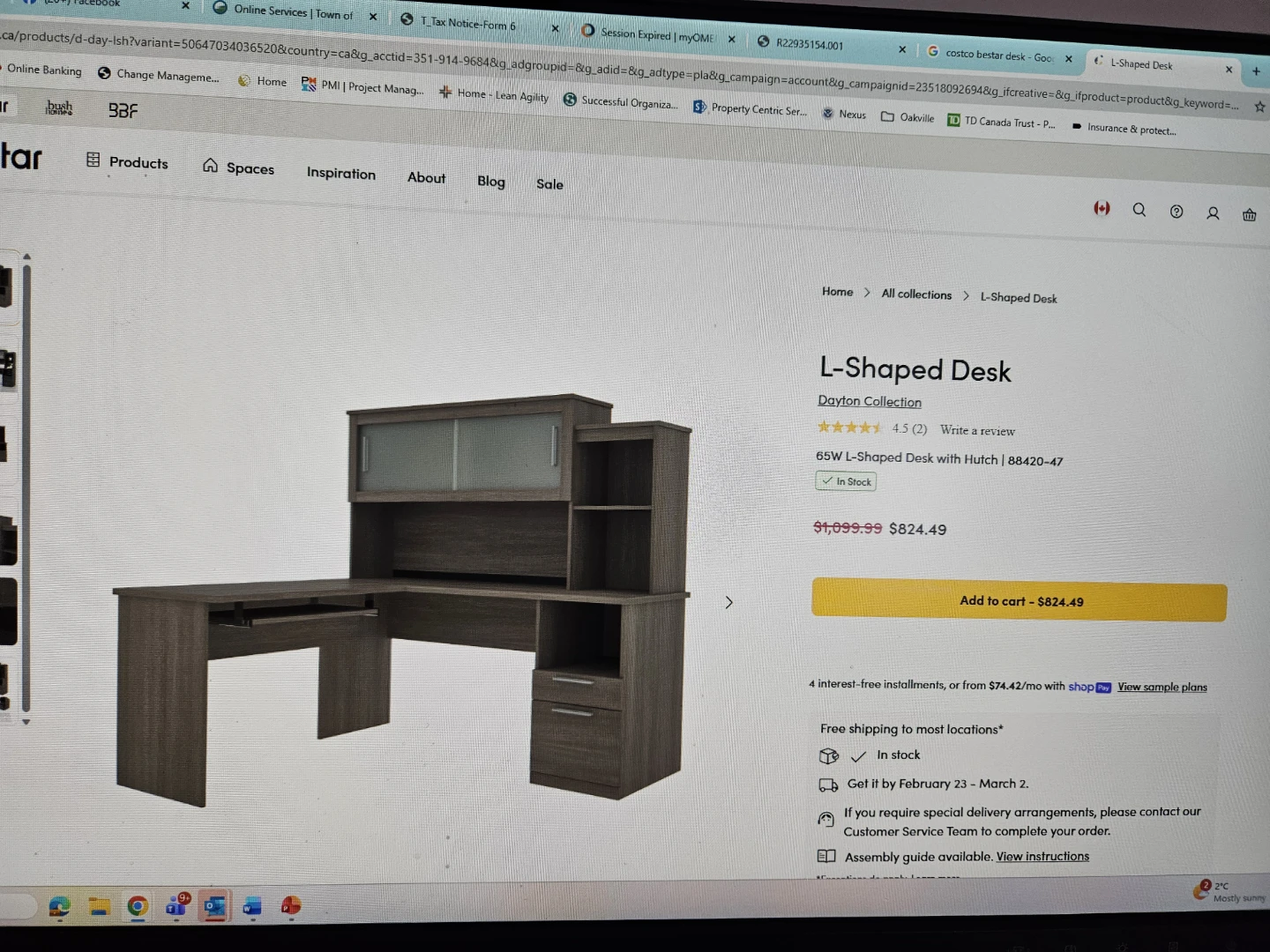Open PowerPoint from the taskbar
1270x952 pixels.
290,905
